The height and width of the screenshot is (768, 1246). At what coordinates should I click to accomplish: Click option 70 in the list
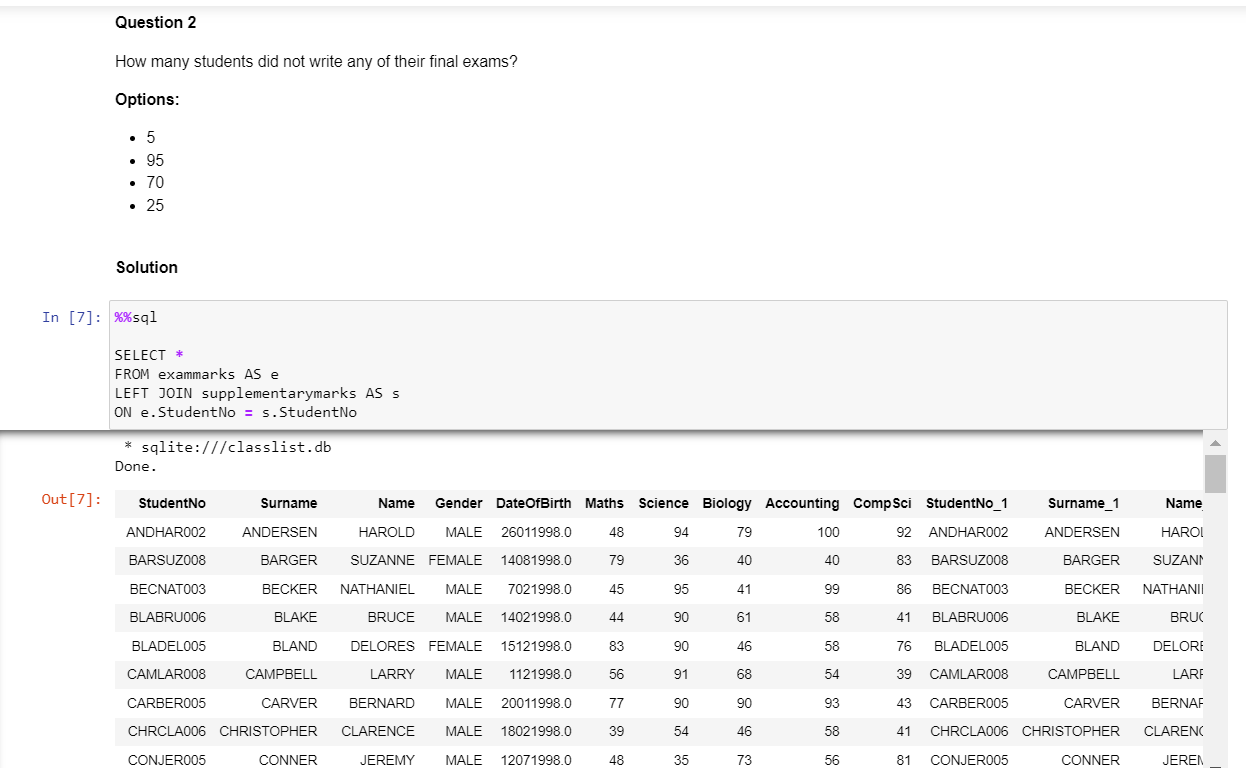pos(155,183)
